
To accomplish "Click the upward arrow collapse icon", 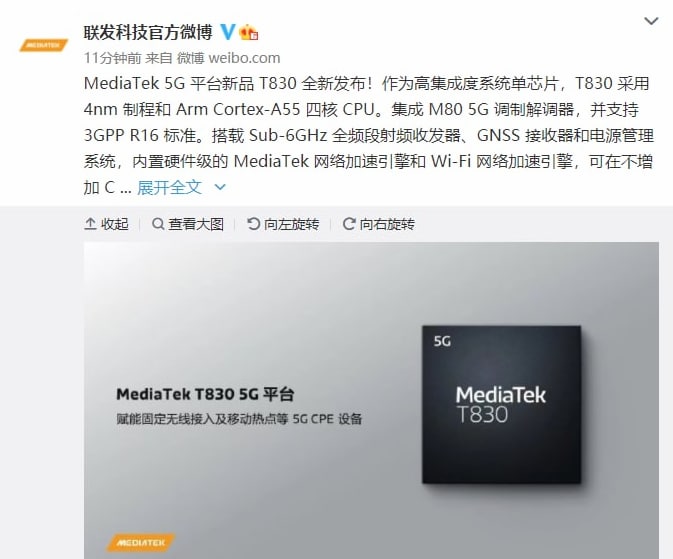I will [90, 224].
